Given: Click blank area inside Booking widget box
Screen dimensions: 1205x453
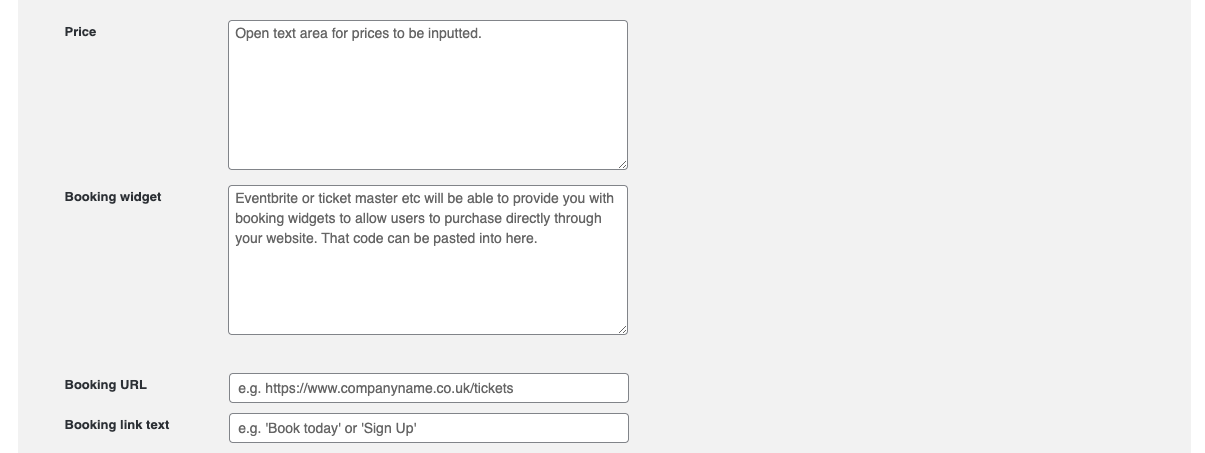Looking at the screenshot, I should coord(428,290).
